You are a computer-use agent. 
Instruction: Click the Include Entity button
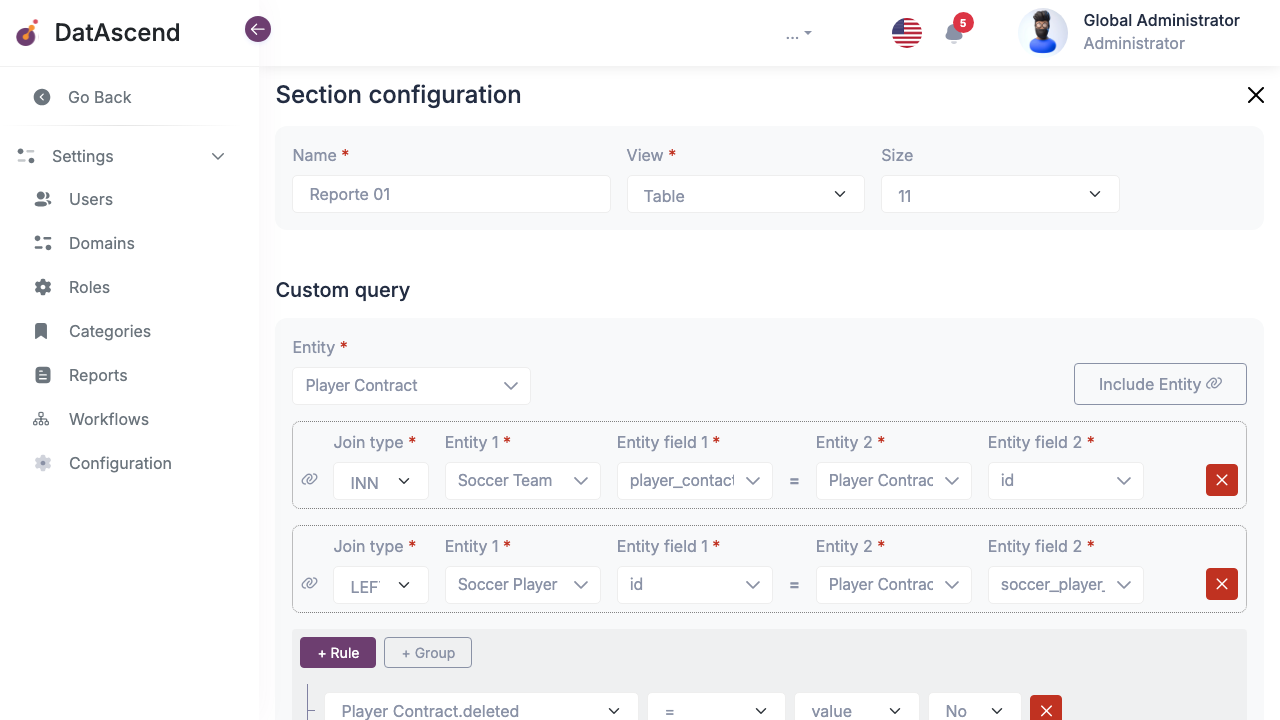[x=1160, y=384]
